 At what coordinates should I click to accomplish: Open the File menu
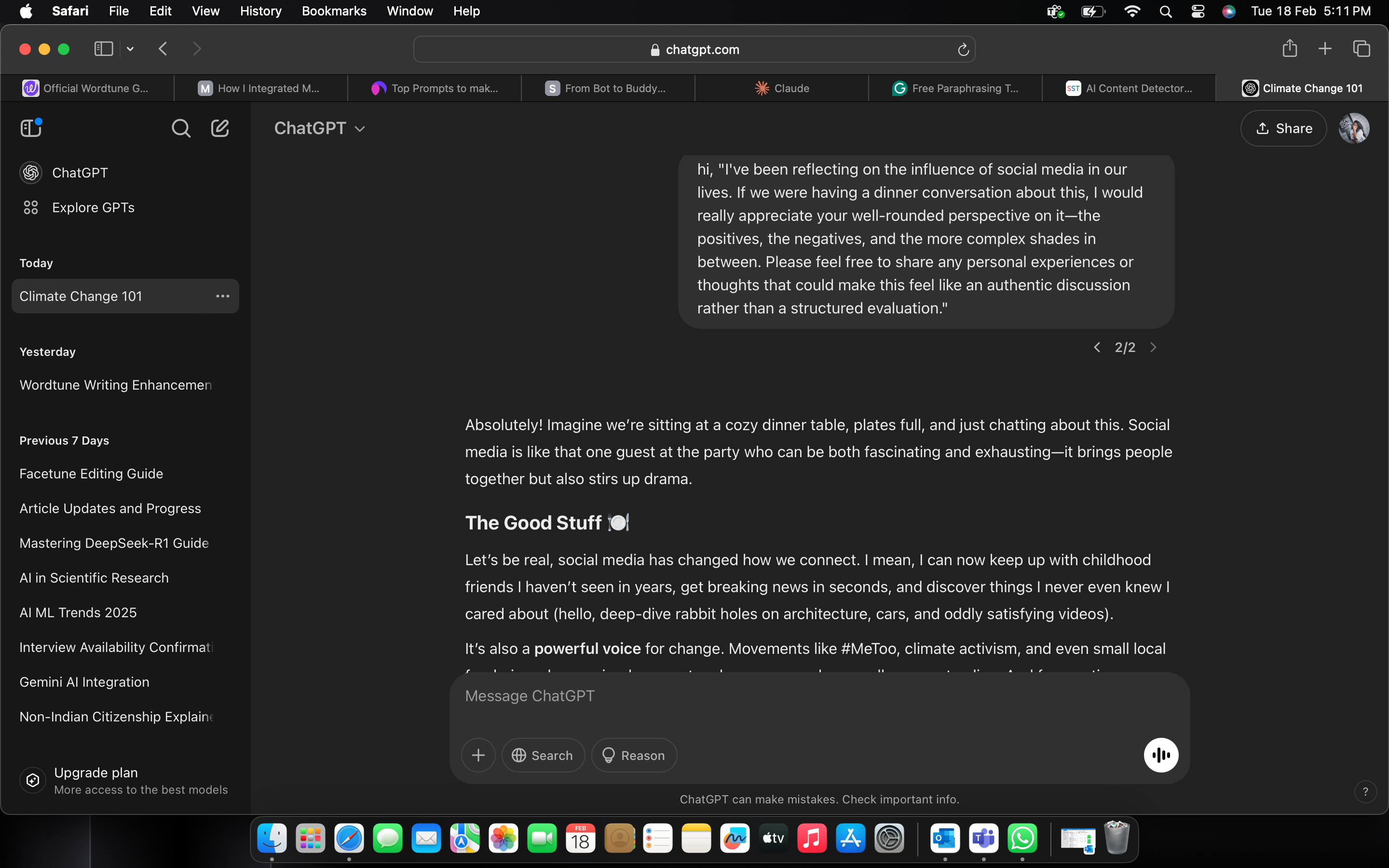119,12
